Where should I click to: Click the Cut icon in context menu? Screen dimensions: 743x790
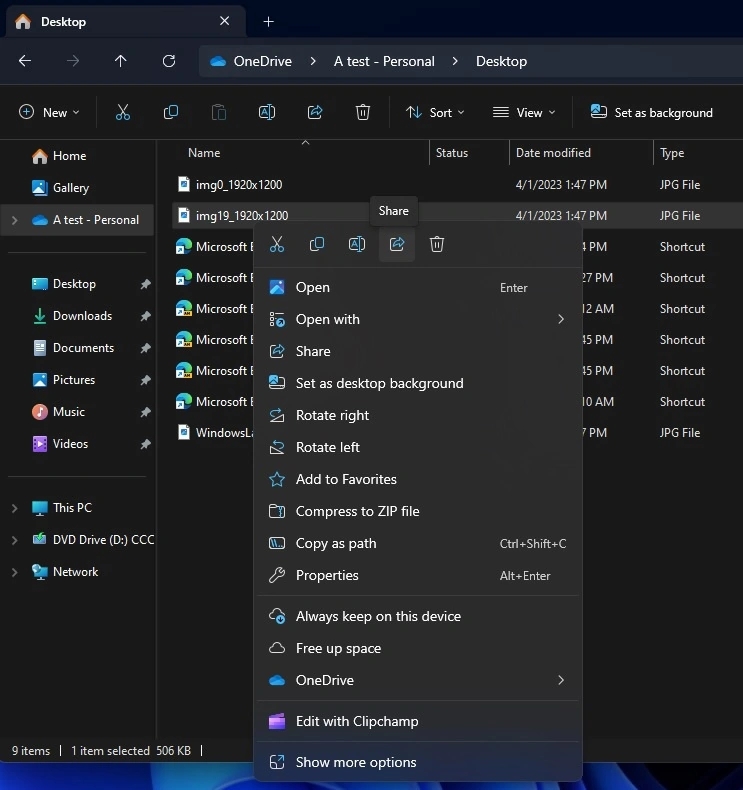coord(277,244)
